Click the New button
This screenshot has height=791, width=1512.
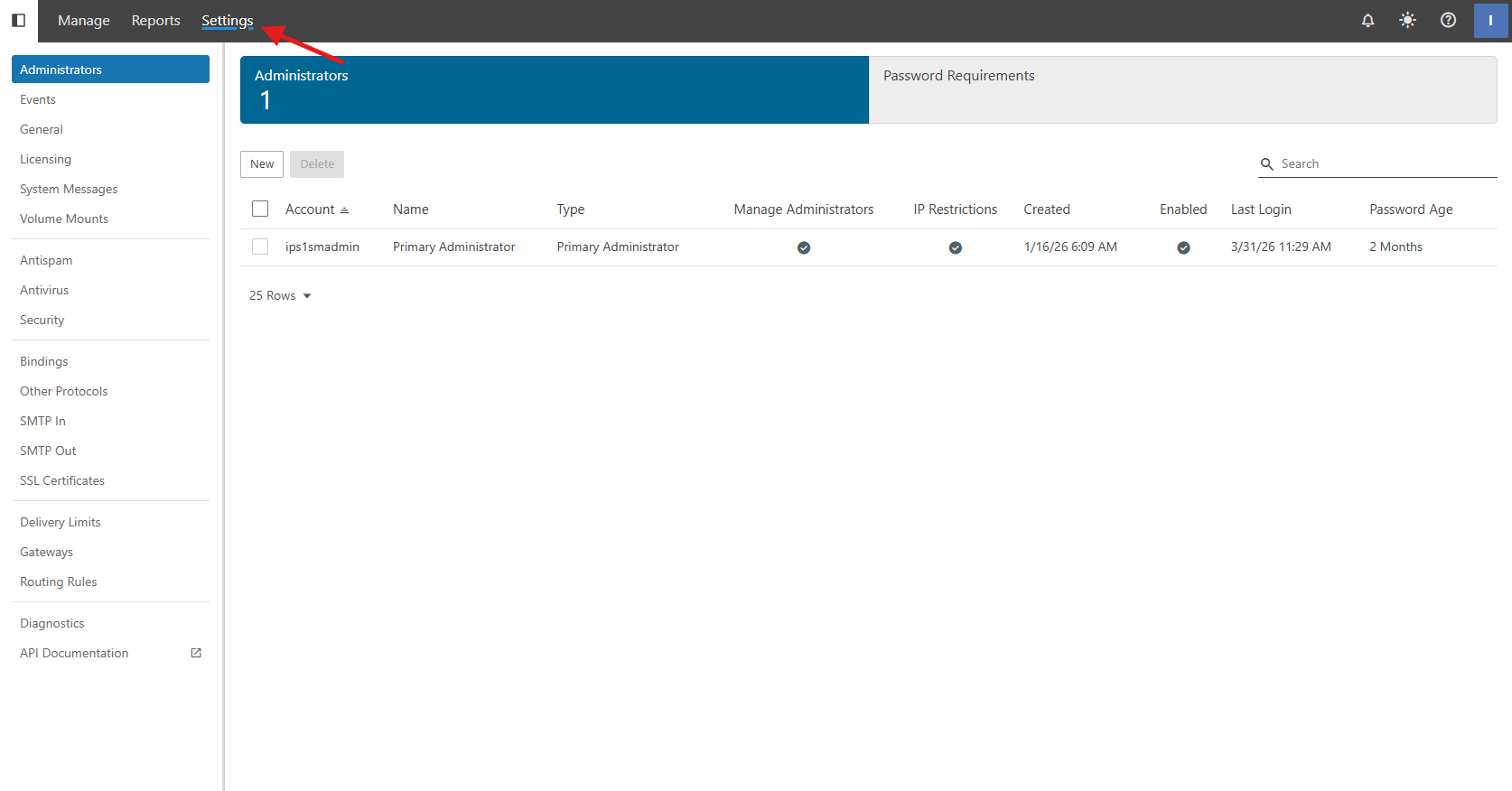pos(262,164)
